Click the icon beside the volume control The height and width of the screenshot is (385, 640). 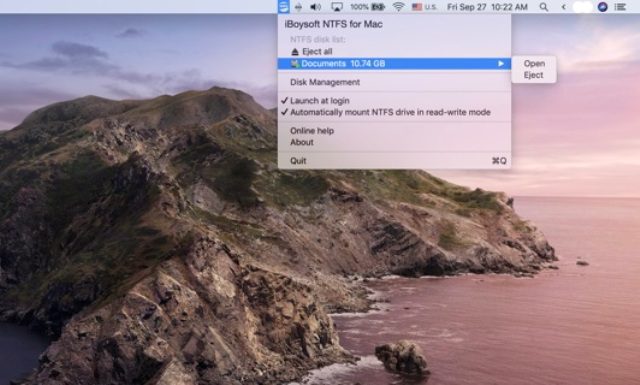tap(298, 7)
